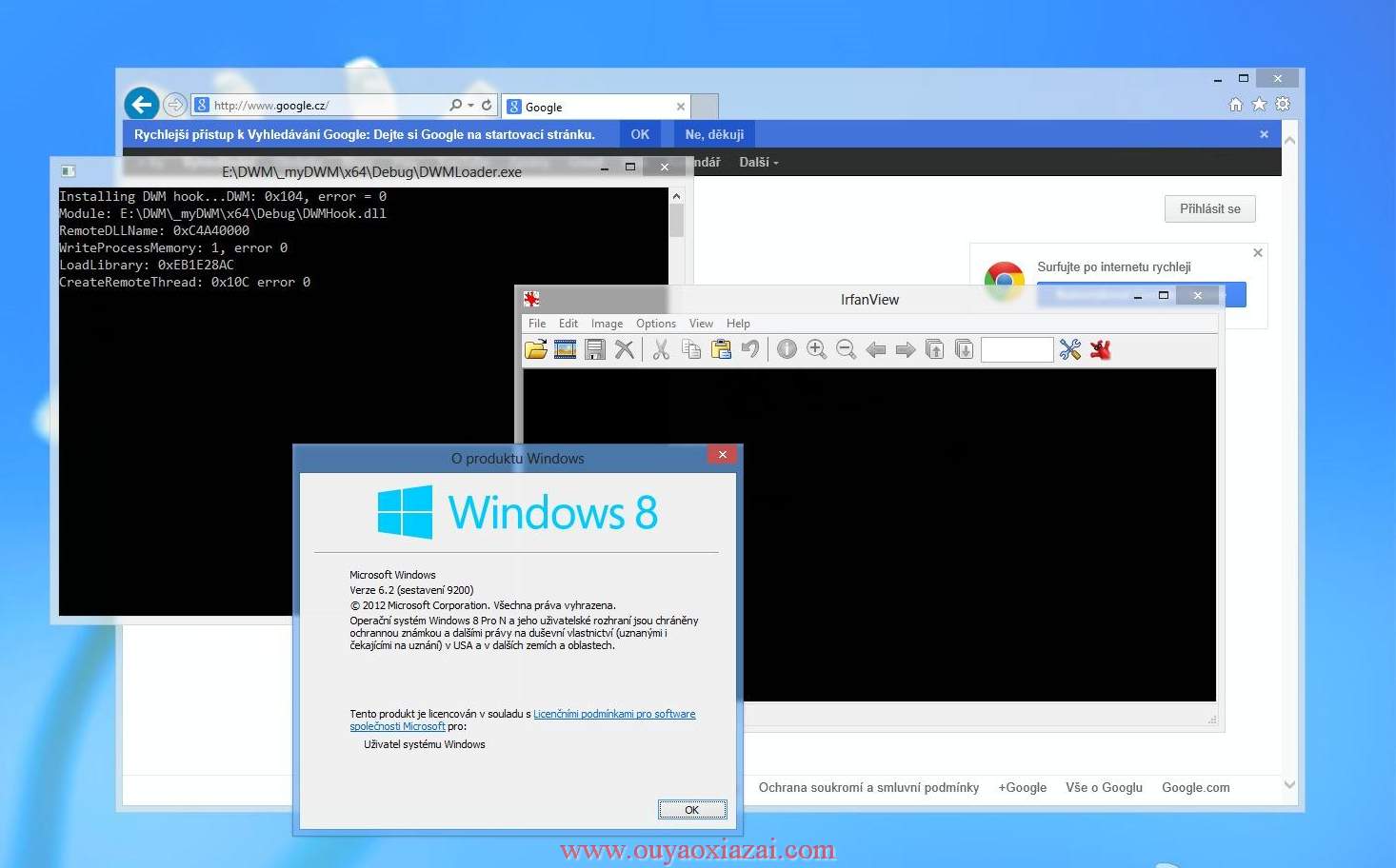Image resolution: width=1396 pixels, height=868 pixels.
Task: Click OK in the Google notification bar
Action: point(640,134)
